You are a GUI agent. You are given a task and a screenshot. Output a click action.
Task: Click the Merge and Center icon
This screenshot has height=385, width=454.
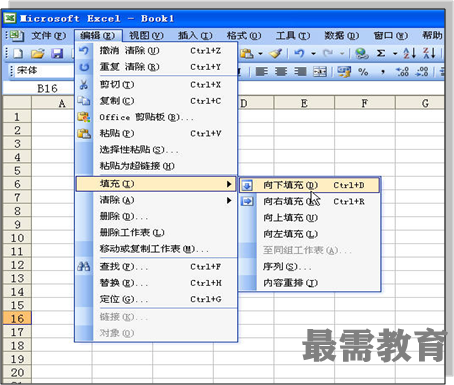tap(320, 71)
